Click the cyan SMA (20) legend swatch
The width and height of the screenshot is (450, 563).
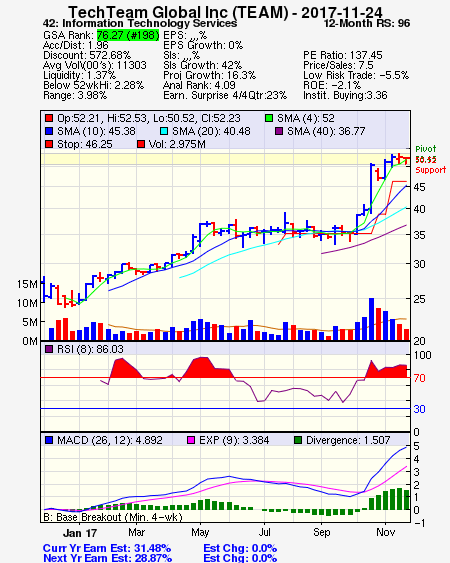(x=164, y=131)
